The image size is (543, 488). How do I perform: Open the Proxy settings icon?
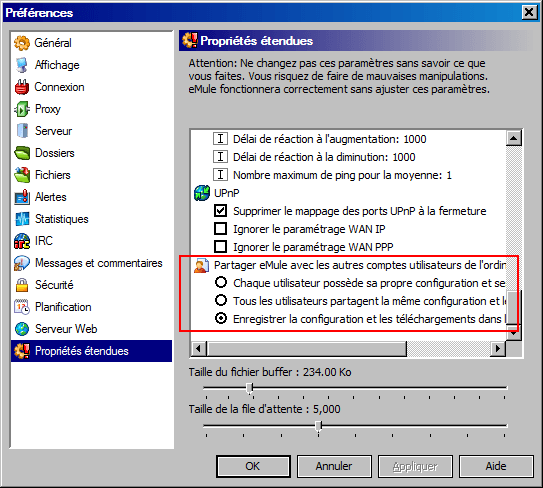(x=22, y=109)
